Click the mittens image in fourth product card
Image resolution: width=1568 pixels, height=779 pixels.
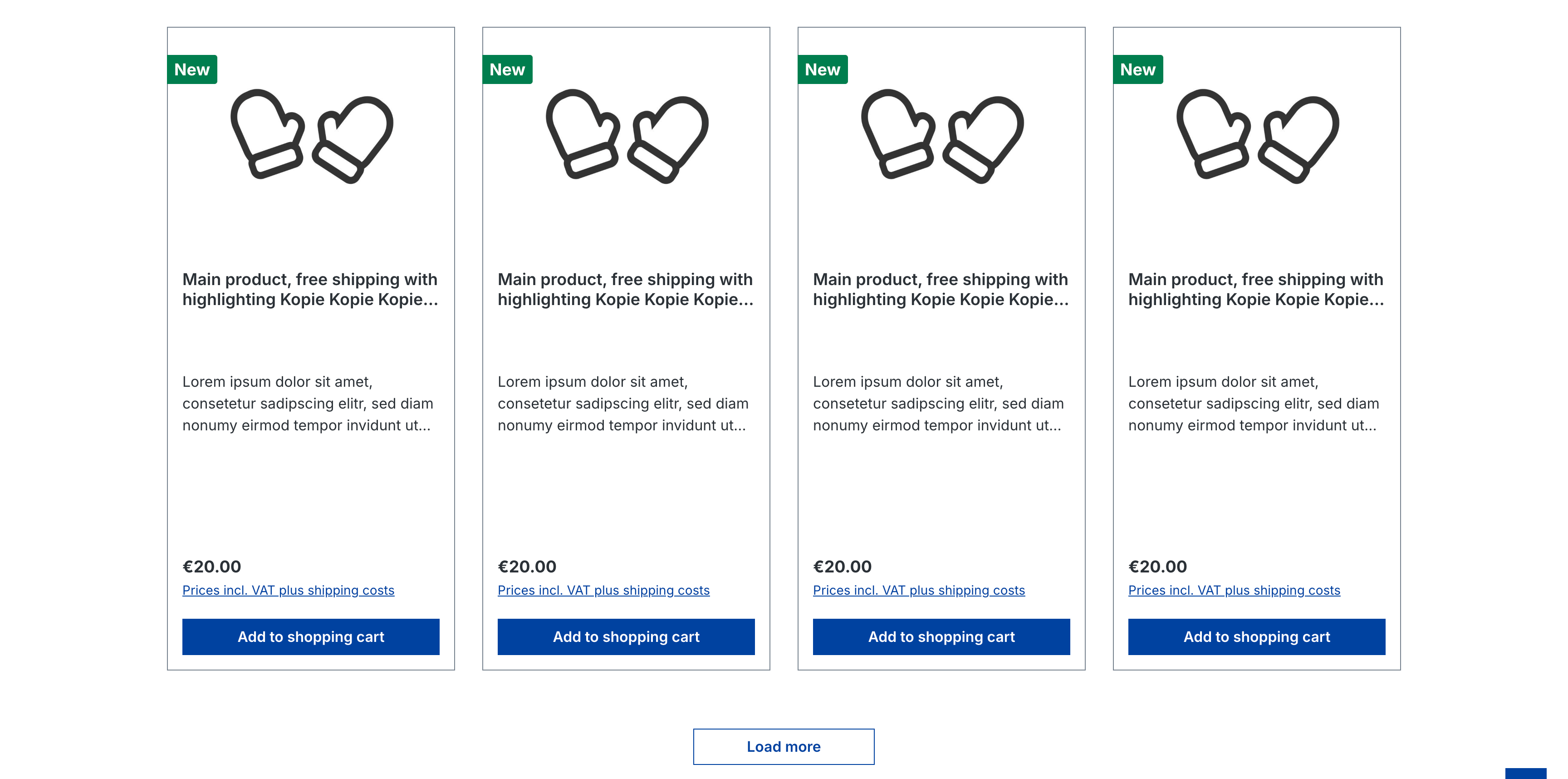click(x=1257, y=136)
